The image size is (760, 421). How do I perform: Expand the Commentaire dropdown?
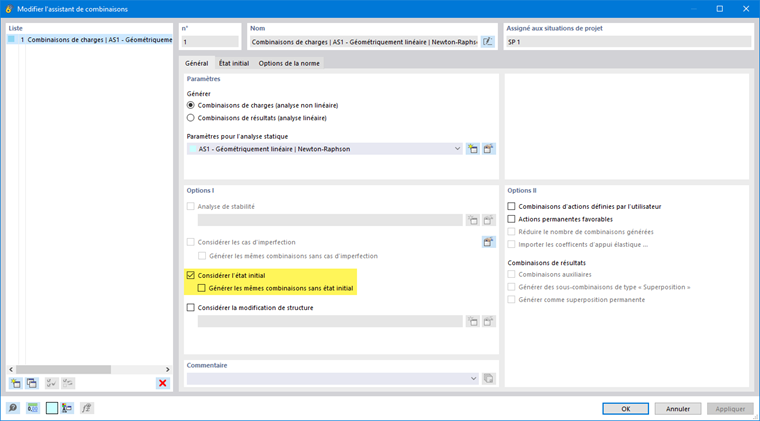474,378
